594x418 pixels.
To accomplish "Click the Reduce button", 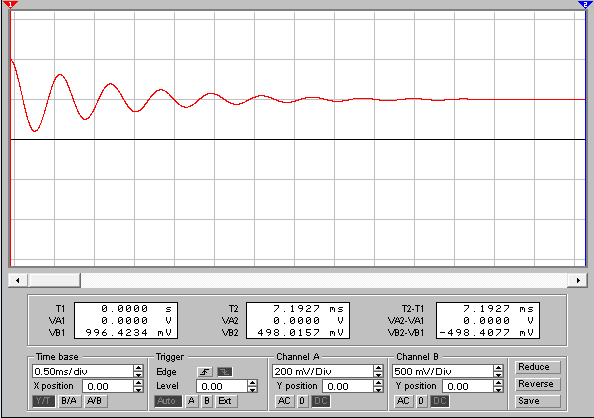I will pyautogui.click(x=537, y=367).
